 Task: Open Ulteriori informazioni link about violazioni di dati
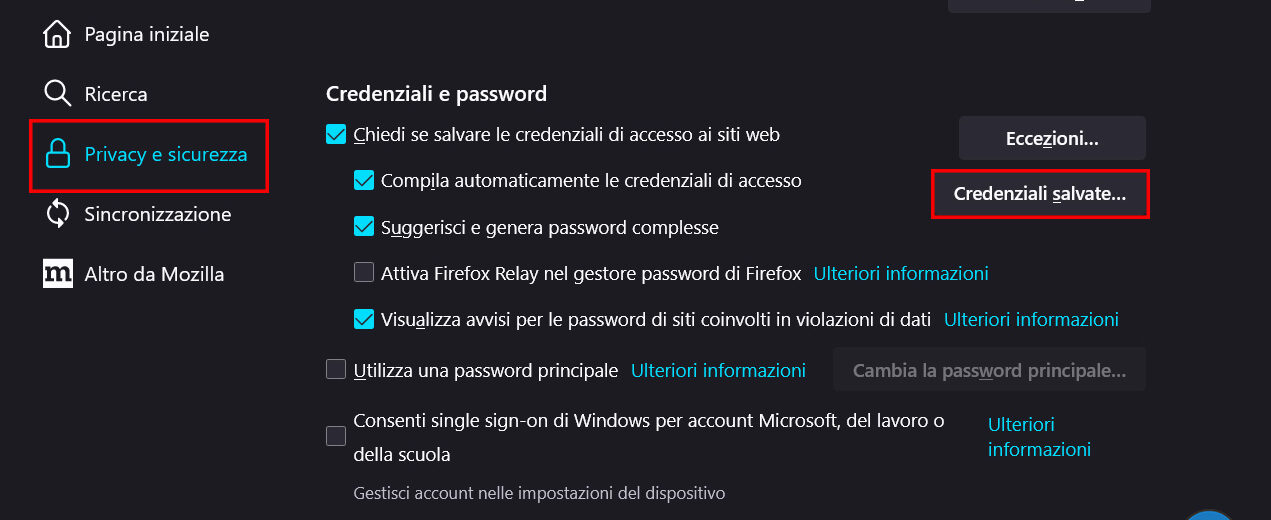[1031, 320]
